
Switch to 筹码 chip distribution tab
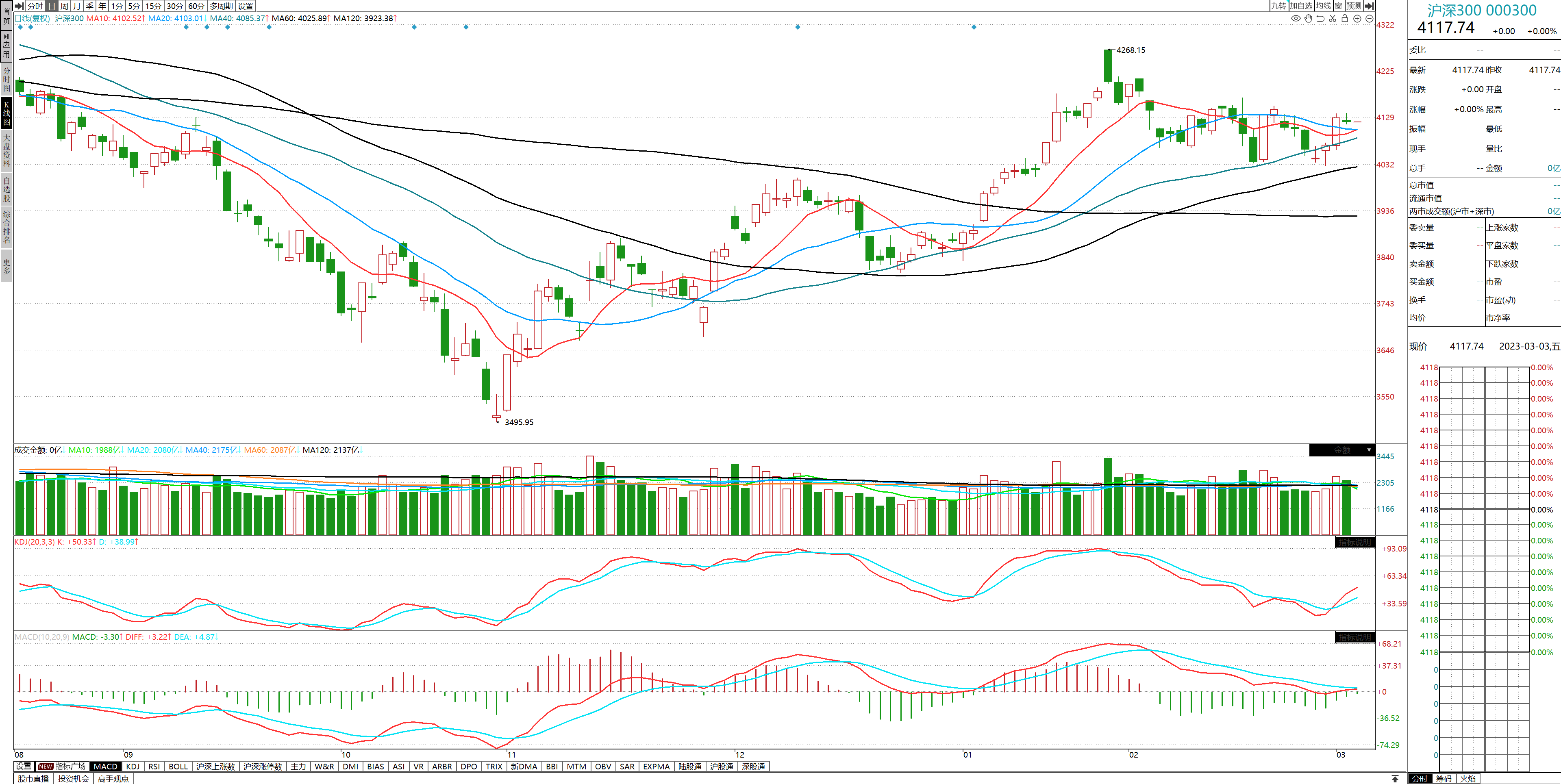coord(1444,779)
